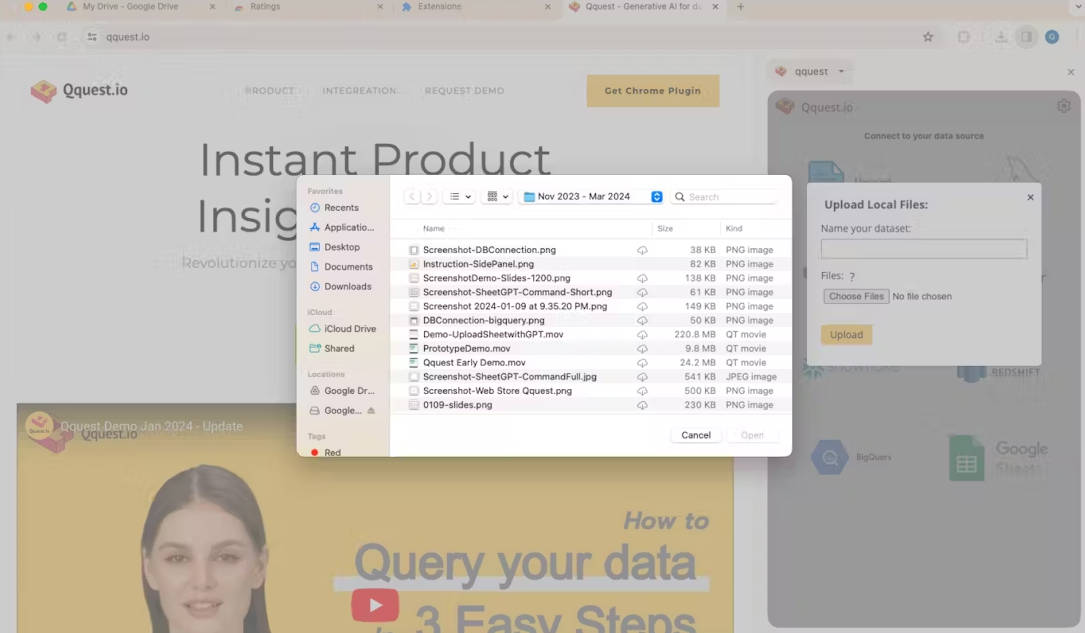
Task: Go to Desktop folder in sidebar
Action: 341,247
